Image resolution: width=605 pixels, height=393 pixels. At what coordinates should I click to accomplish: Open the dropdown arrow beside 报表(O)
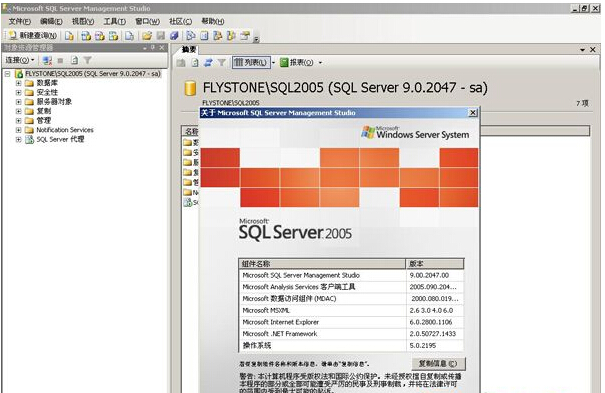[x=320, y=62]
